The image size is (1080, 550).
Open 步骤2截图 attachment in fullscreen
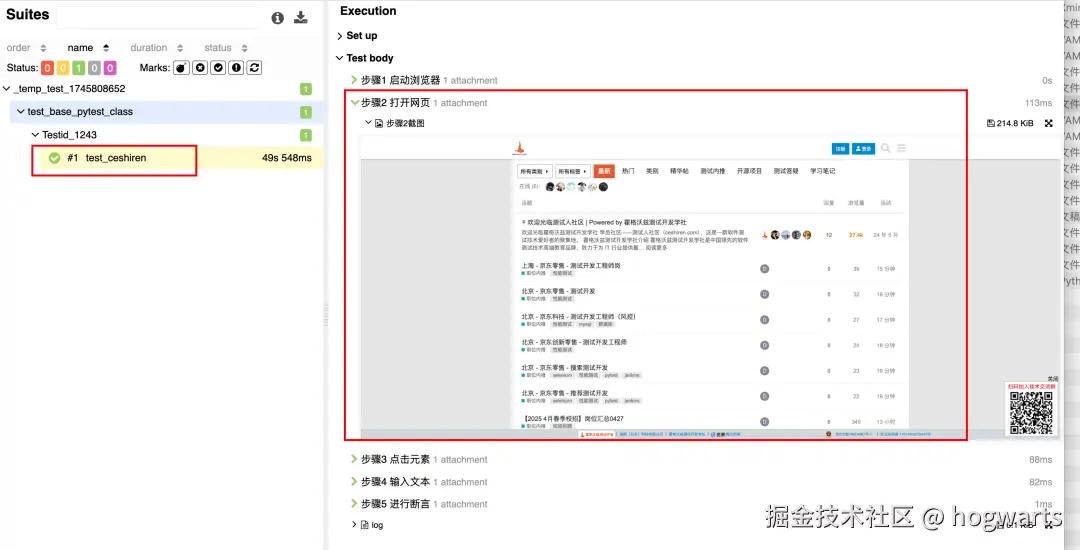(x=1049, y=123)
